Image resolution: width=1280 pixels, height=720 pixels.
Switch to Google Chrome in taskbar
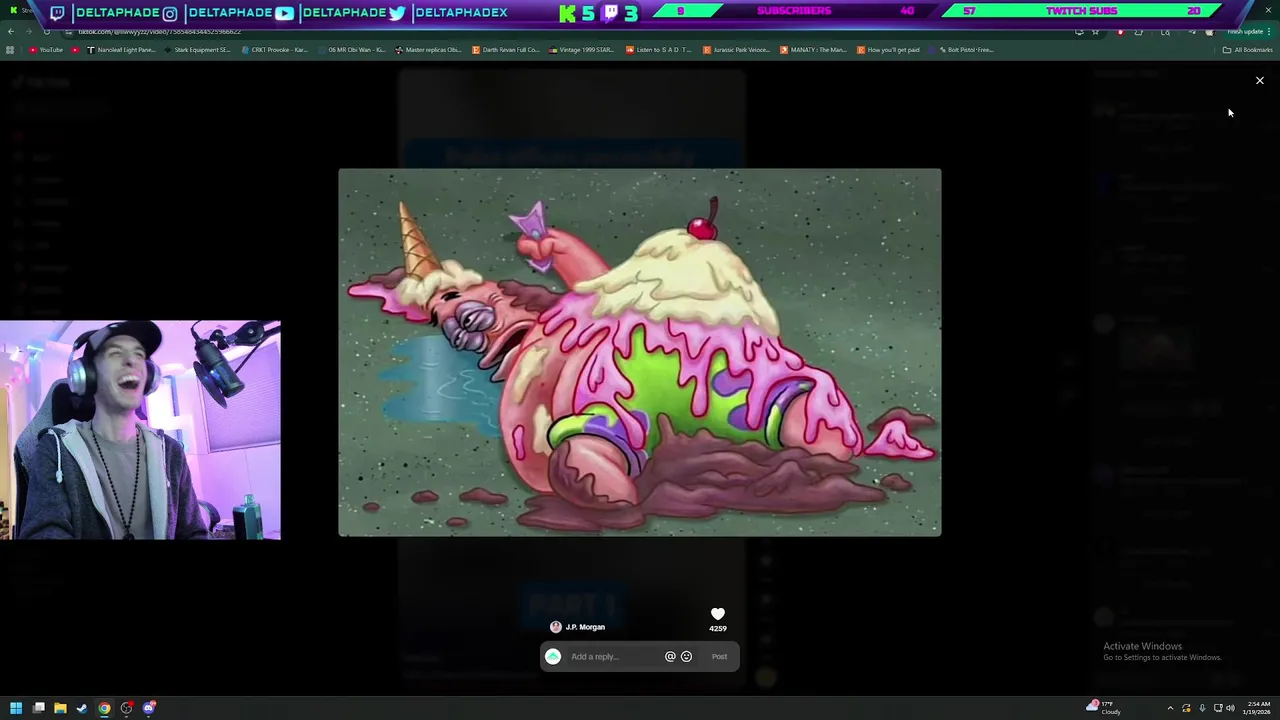(x=104, y=708)
